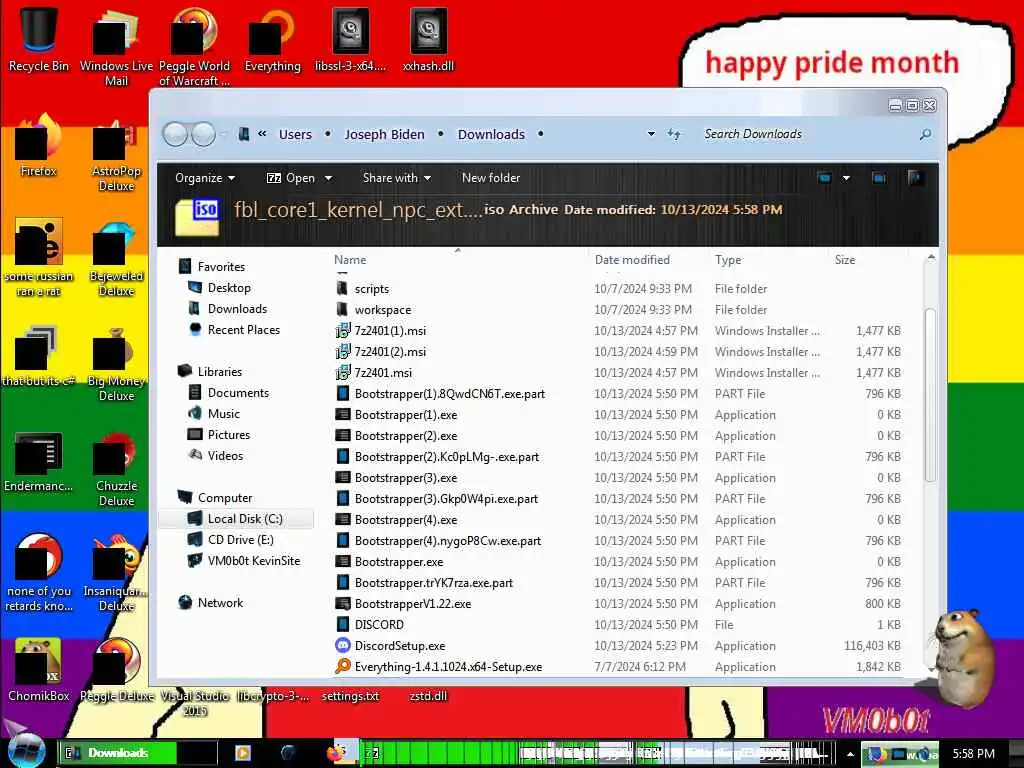This screenshot has height=768, width=1024.
Task: Select the workspace folder icon
Action: click(342, 309)
